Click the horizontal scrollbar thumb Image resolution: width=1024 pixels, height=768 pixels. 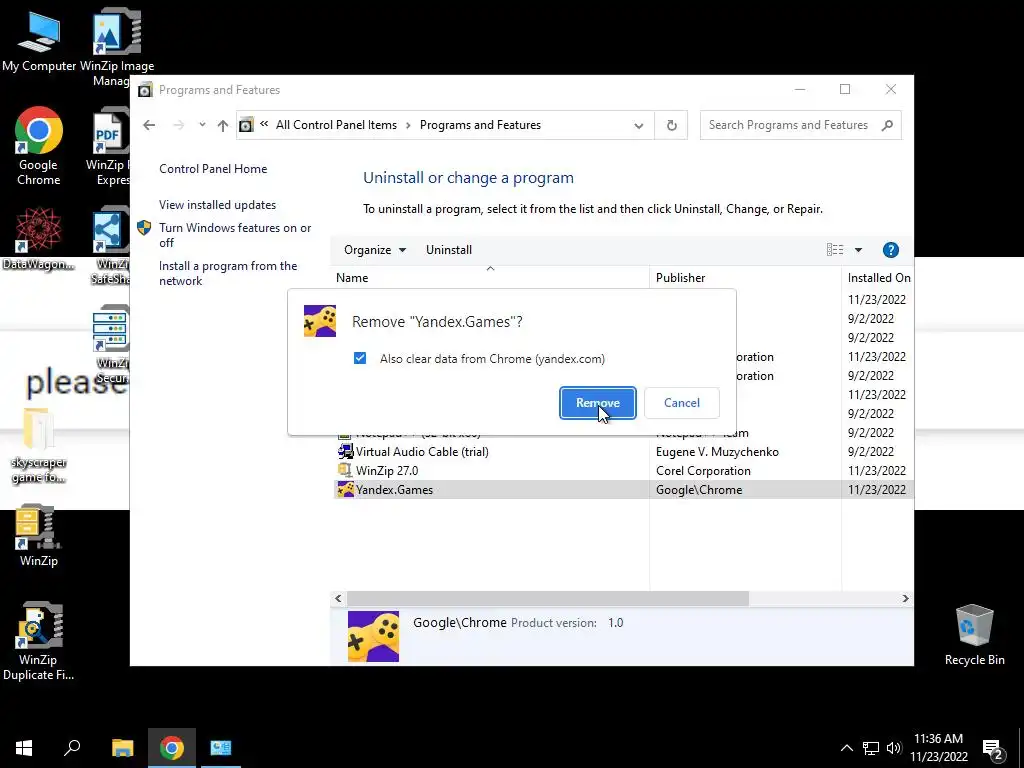[x=547, y=598]
